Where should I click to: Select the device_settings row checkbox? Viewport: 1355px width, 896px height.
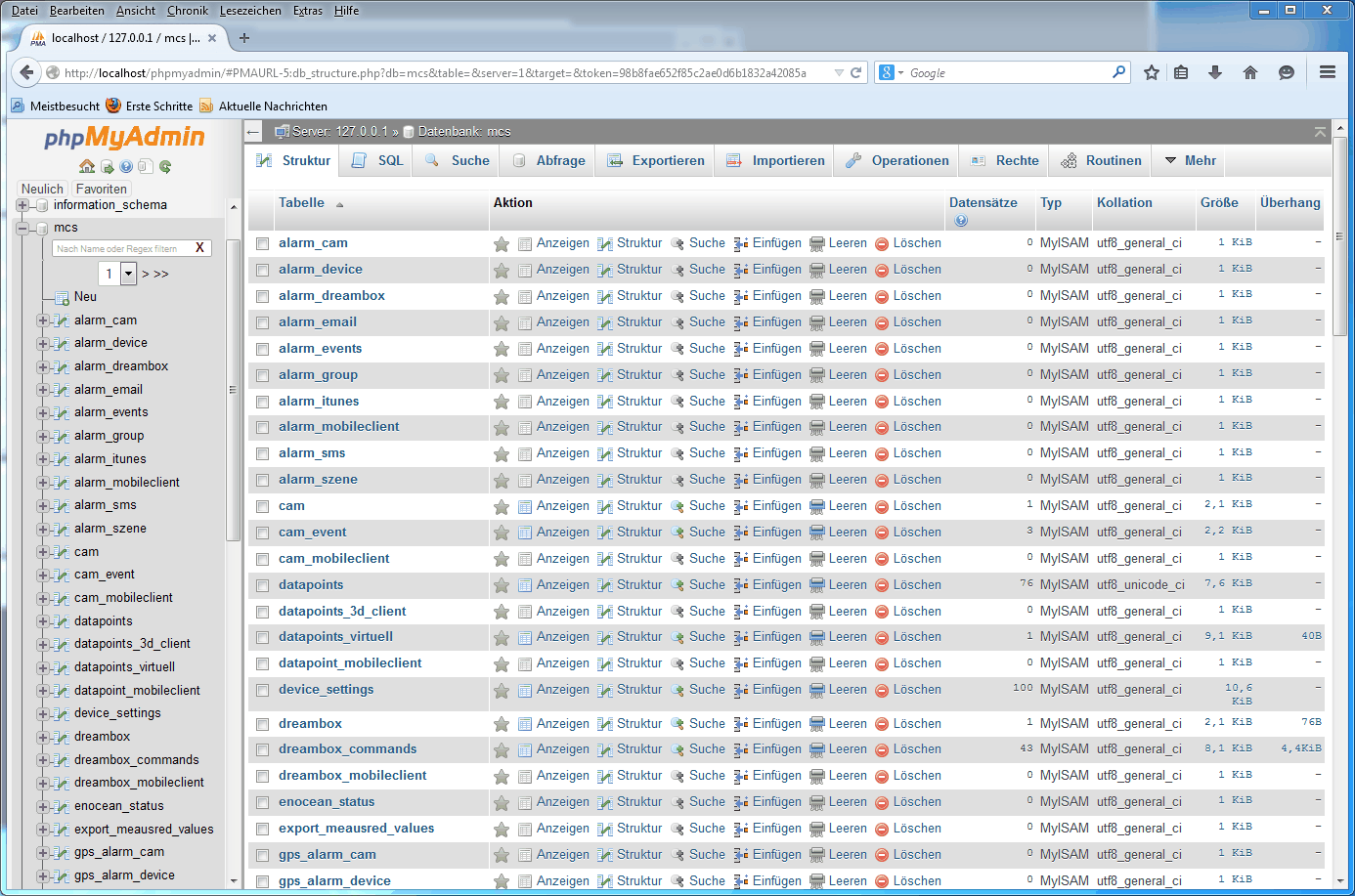point(262,691)
